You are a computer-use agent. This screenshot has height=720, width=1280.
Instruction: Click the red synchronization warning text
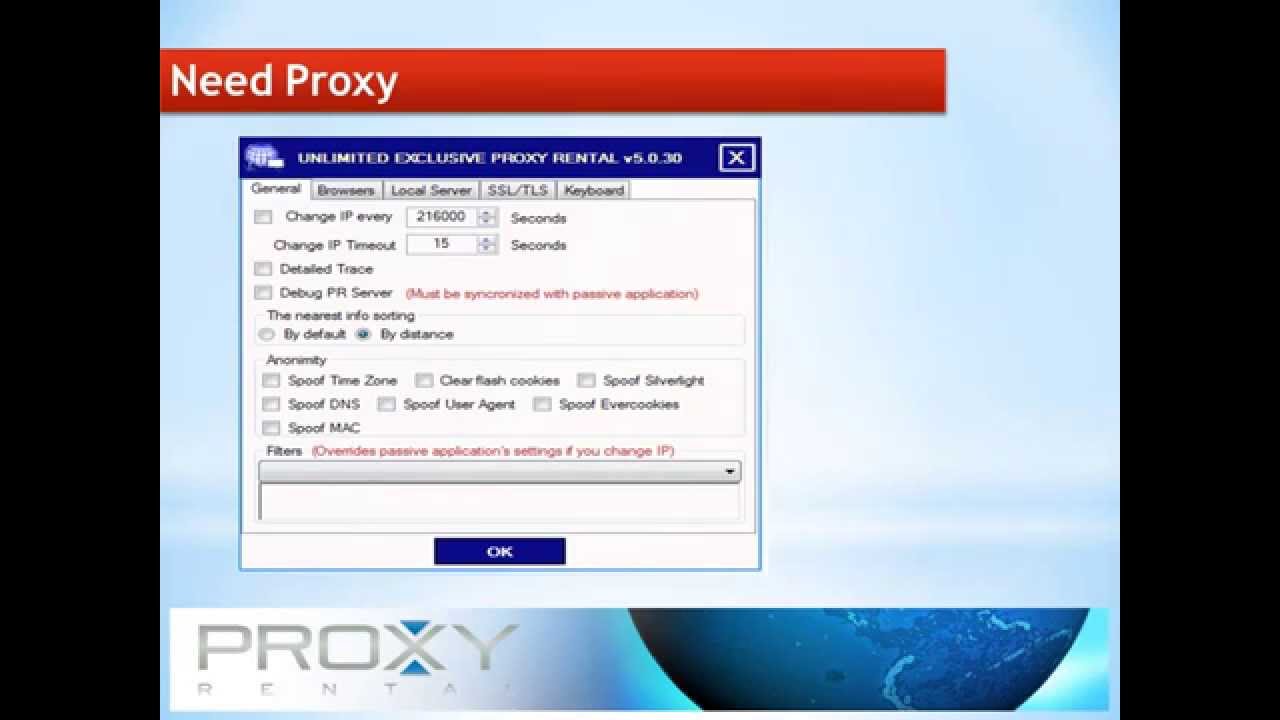point(552,294)
